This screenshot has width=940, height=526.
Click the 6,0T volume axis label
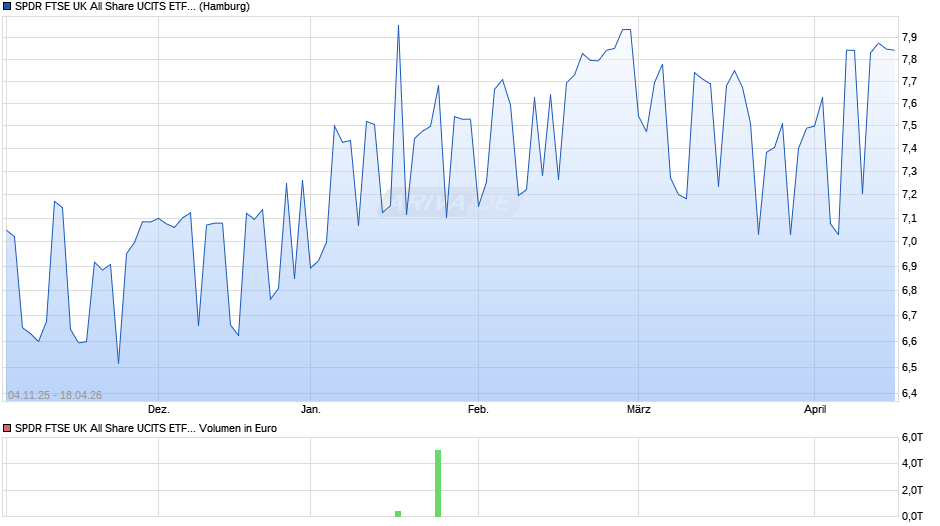click(x=912, y=438)
